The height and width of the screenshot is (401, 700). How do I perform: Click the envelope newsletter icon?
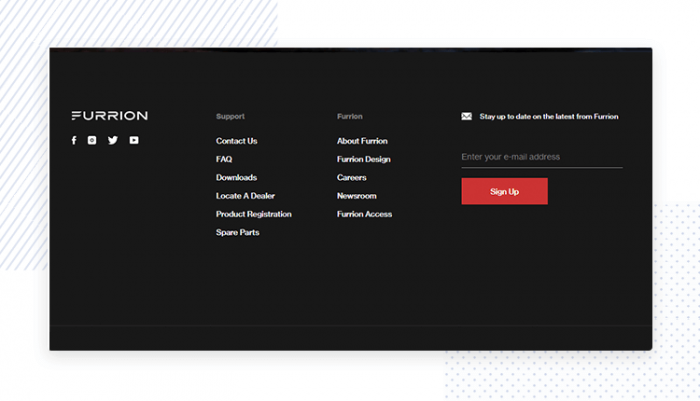pyautogui.click(x=466, y=117)
